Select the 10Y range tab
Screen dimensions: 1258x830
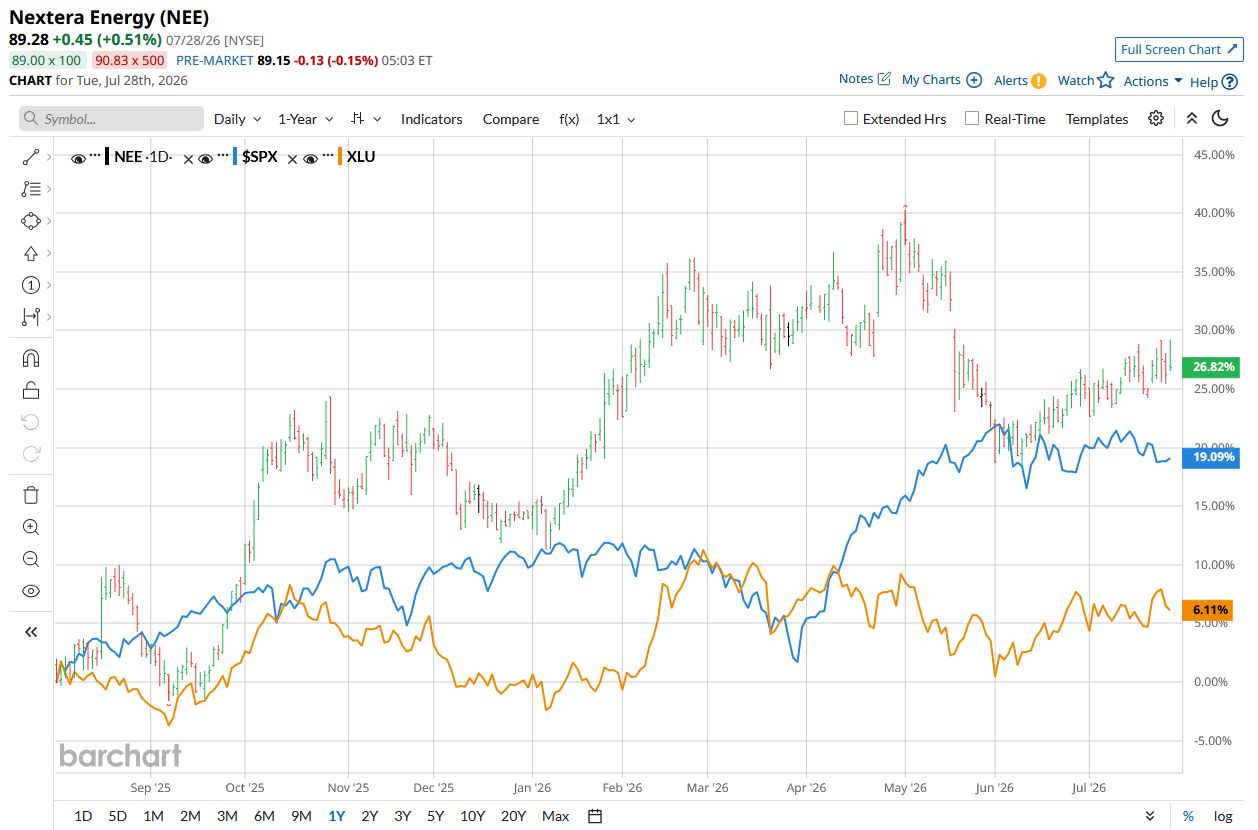point(473,816)
